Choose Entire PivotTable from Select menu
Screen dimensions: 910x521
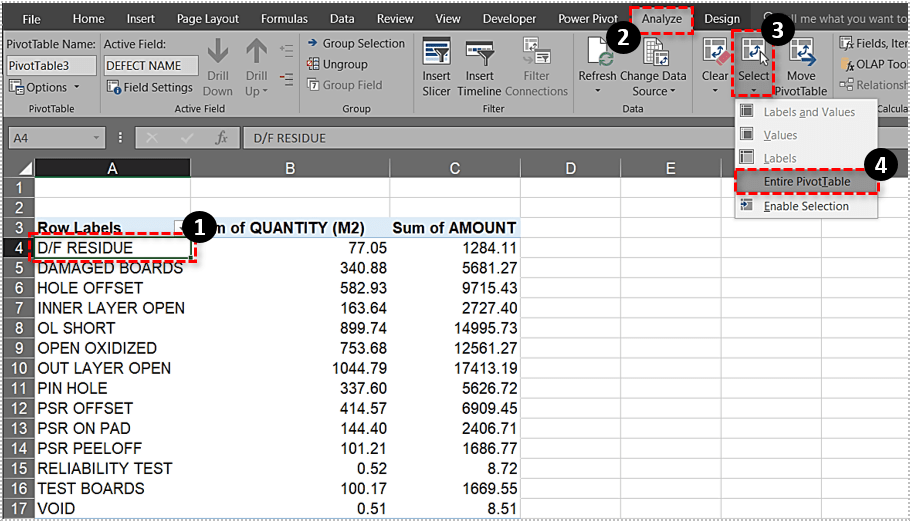[x=806, y=182]
